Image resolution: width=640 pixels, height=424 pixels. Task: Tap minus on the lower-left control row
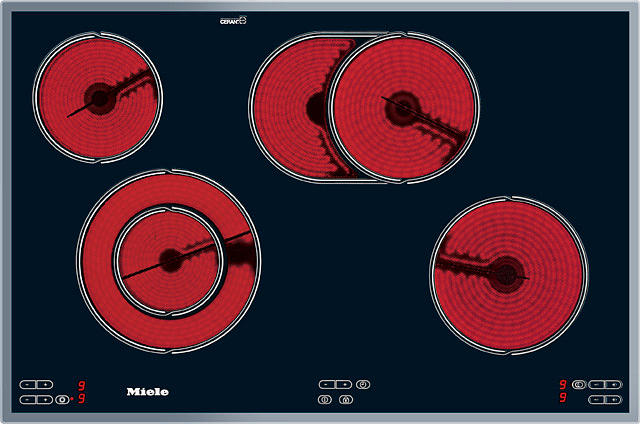(28, 400)
